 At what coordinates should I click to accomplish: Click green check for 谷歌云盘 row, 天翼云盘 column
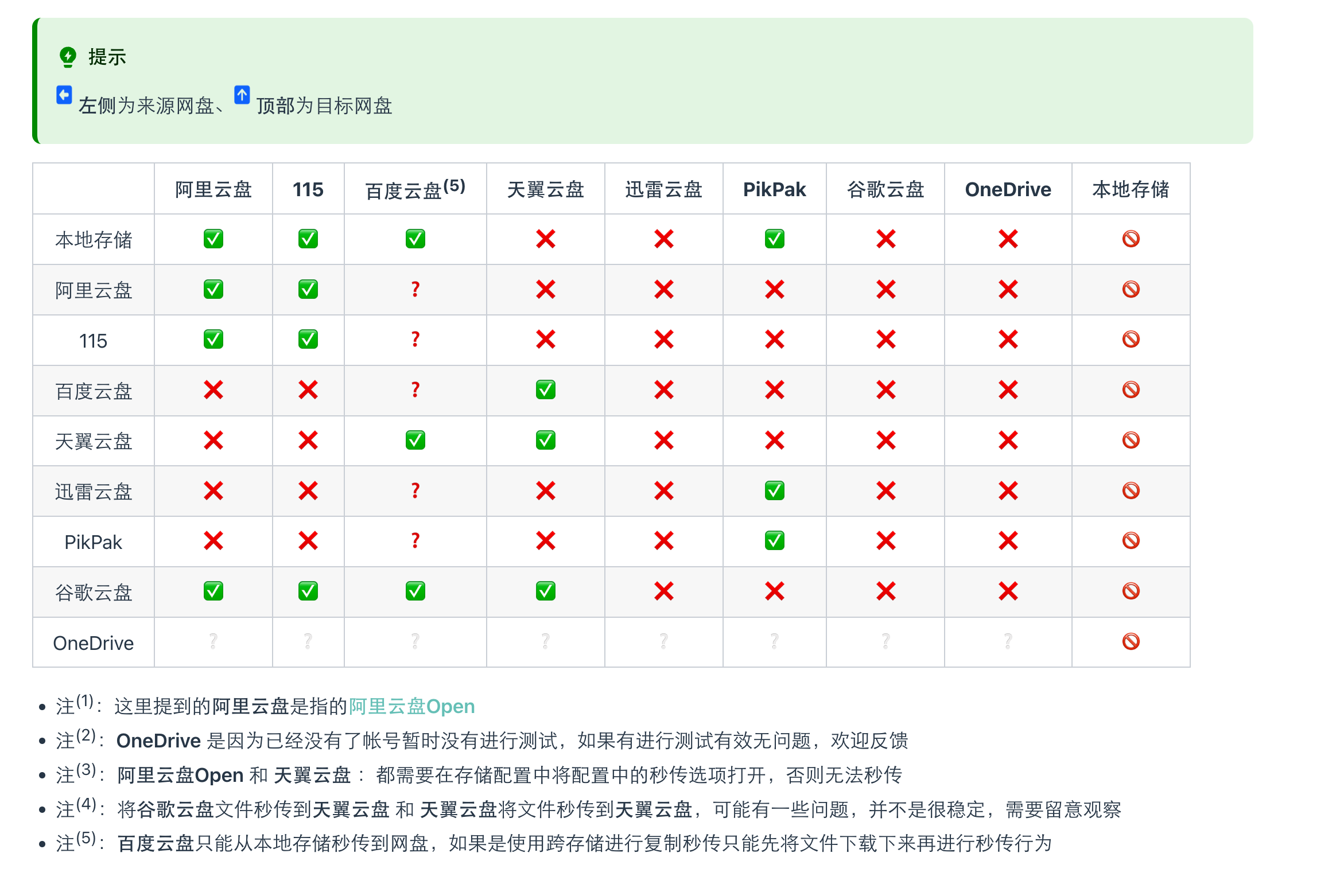click(546, 591)
